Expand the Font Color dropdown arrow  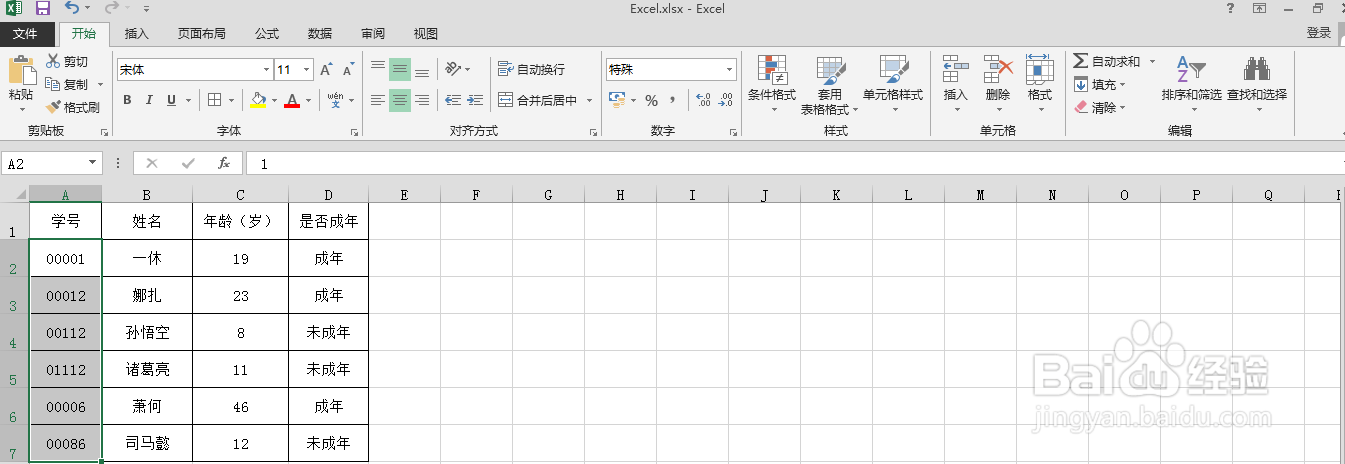click(308, 100)
